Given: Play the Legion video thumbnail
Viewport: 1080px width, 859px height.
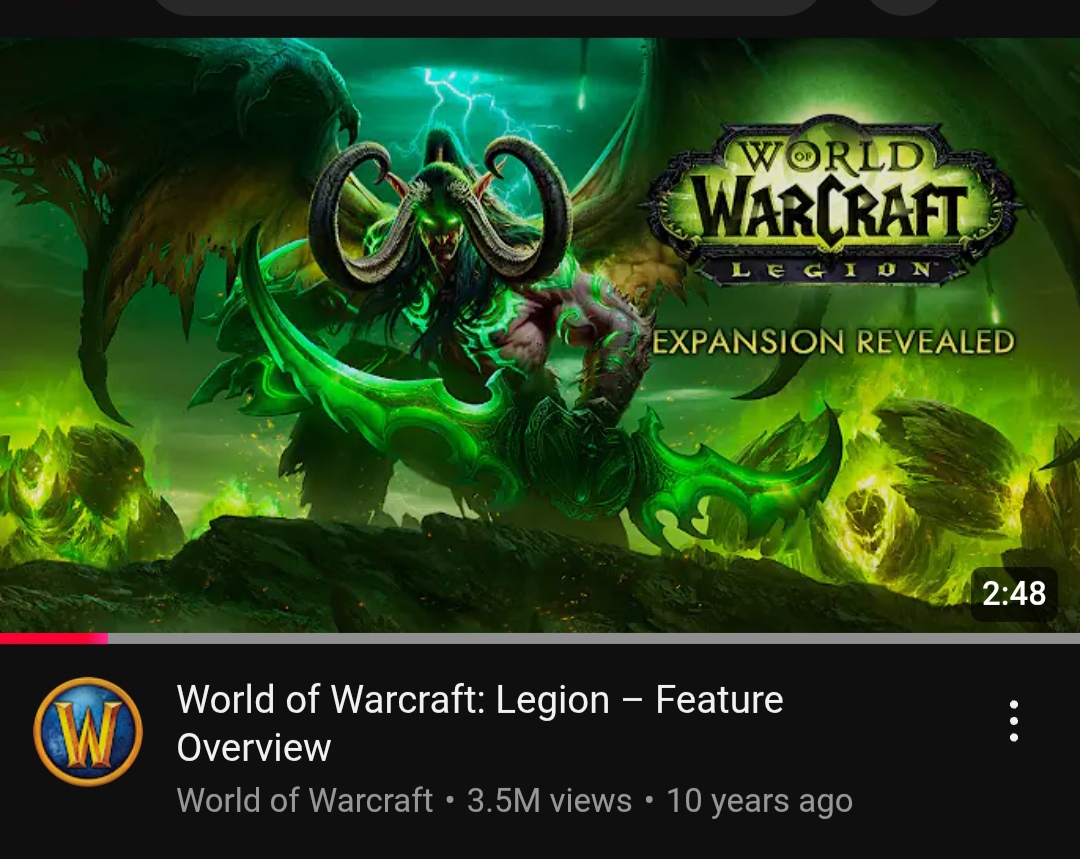Looking at the screenshot, I should [540, 335].
